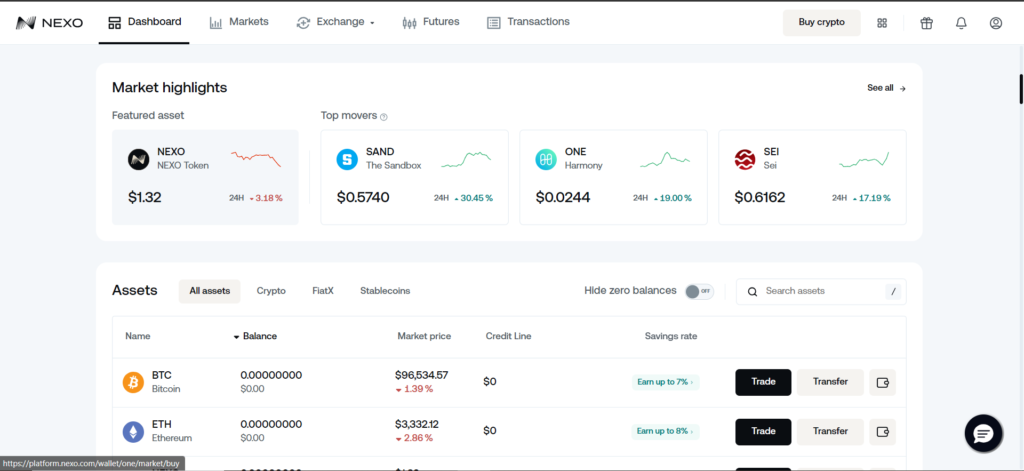Click the Bitcoin coin icon
Screen dimensions: 1024x471
(x=133, y=382)
